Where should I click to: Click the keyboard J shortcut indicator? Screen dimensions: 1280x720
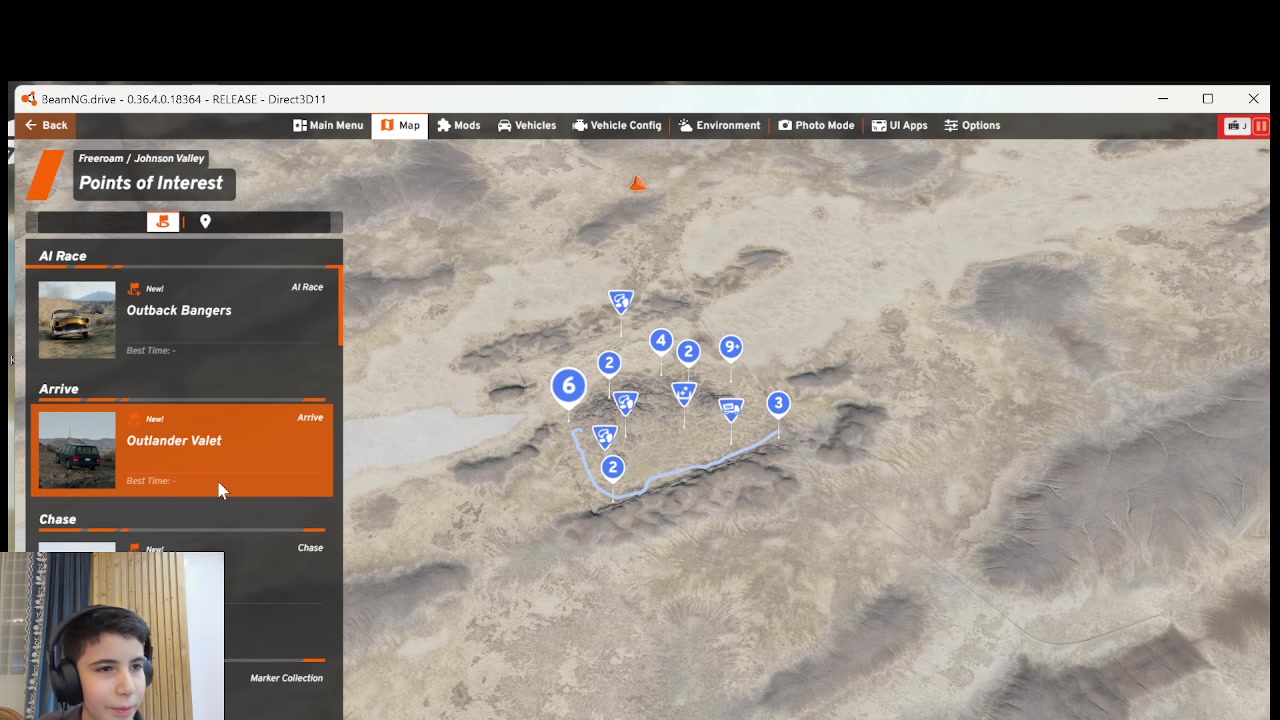1237,126
